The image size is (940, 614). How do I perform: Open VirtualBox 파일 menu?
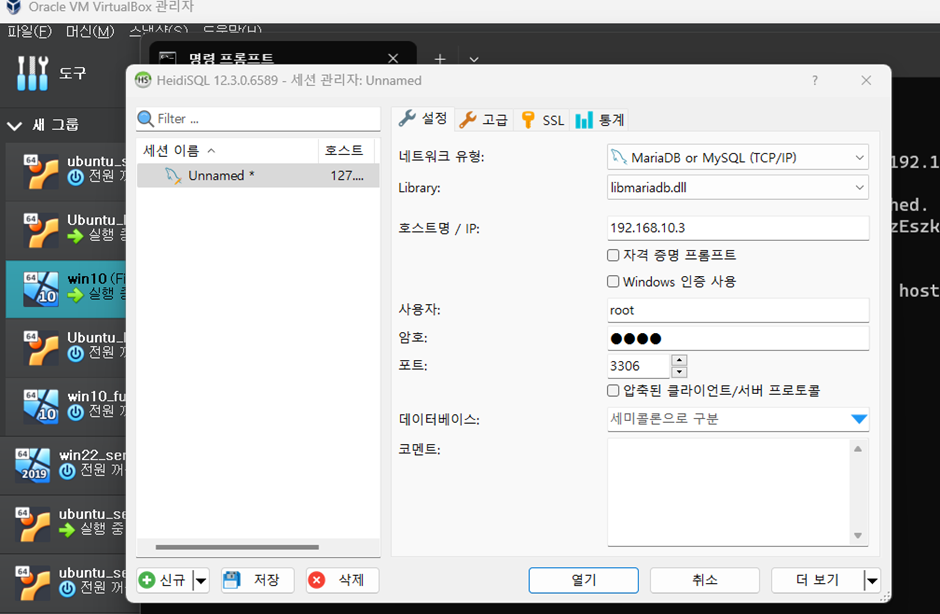[x=29, y=31]
